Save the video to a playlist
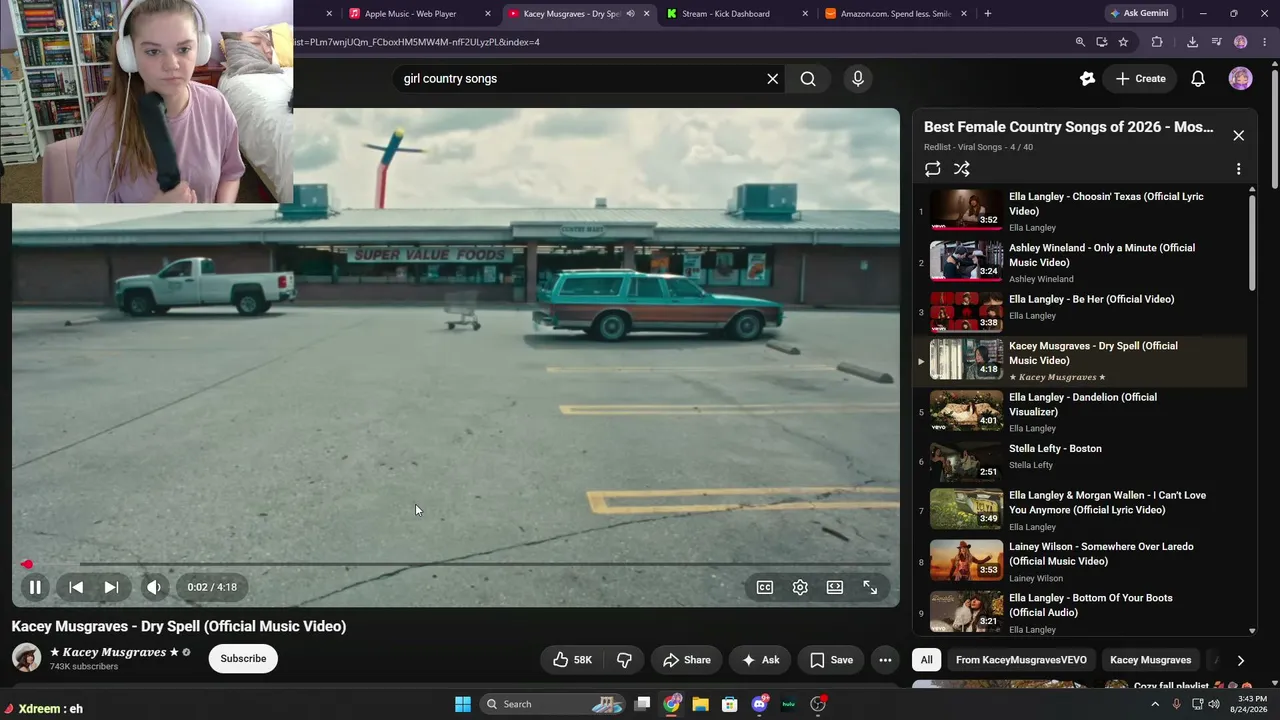Viewport: 1280px width, 720px height. click(x=831, y=660)
